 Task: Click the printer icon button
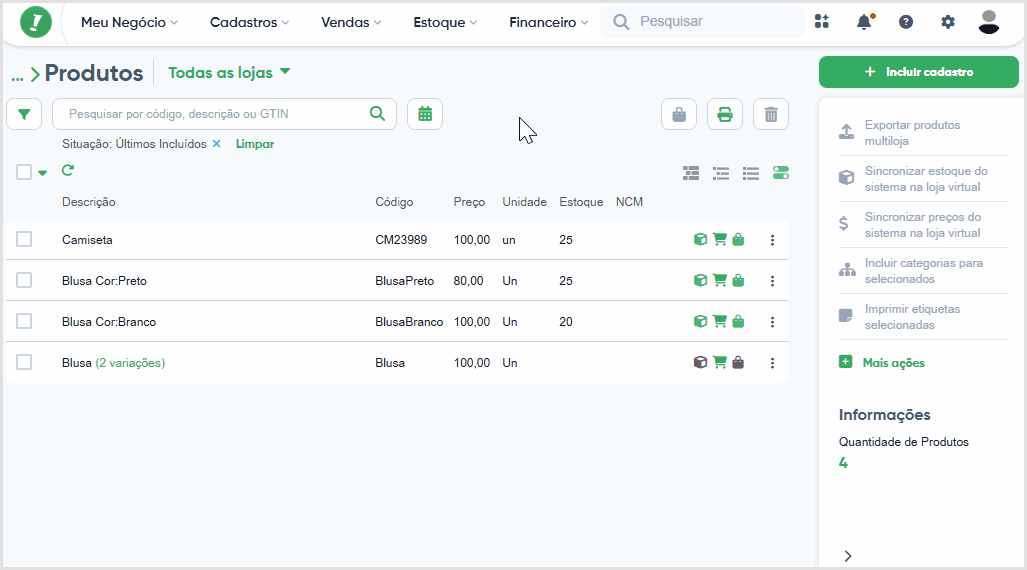pyautogui.click(x=725, y=114)
